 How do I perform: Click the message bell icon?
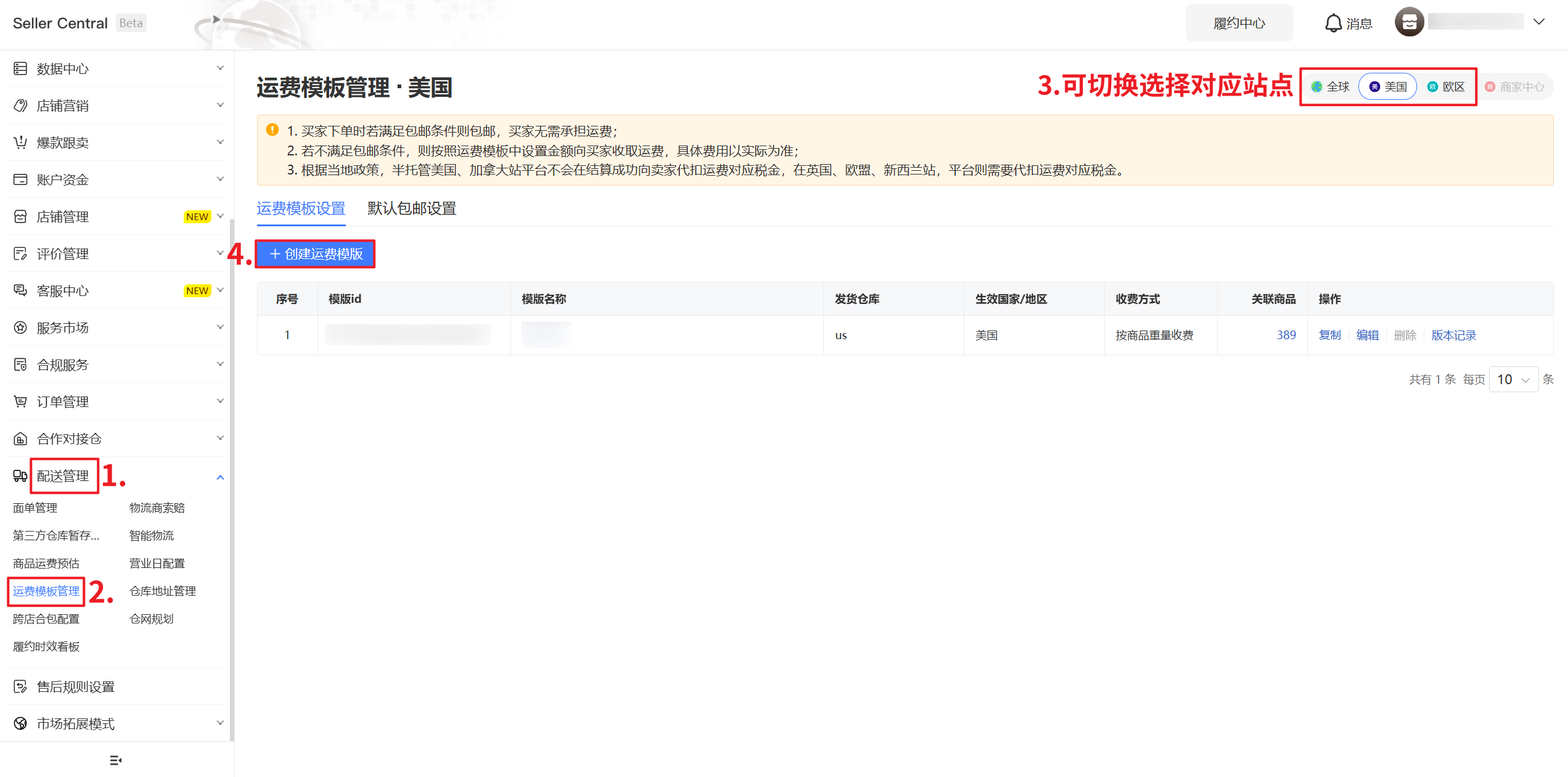(x=1333, y=23)
